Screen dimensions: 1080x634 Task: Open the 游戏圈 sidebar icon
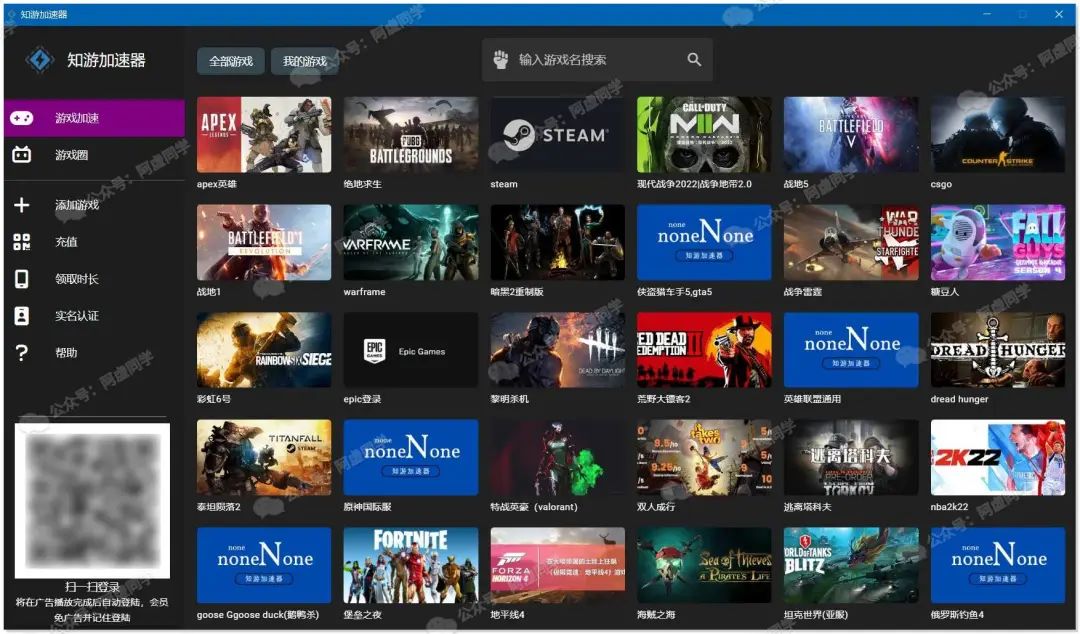(x=21, y=154)
